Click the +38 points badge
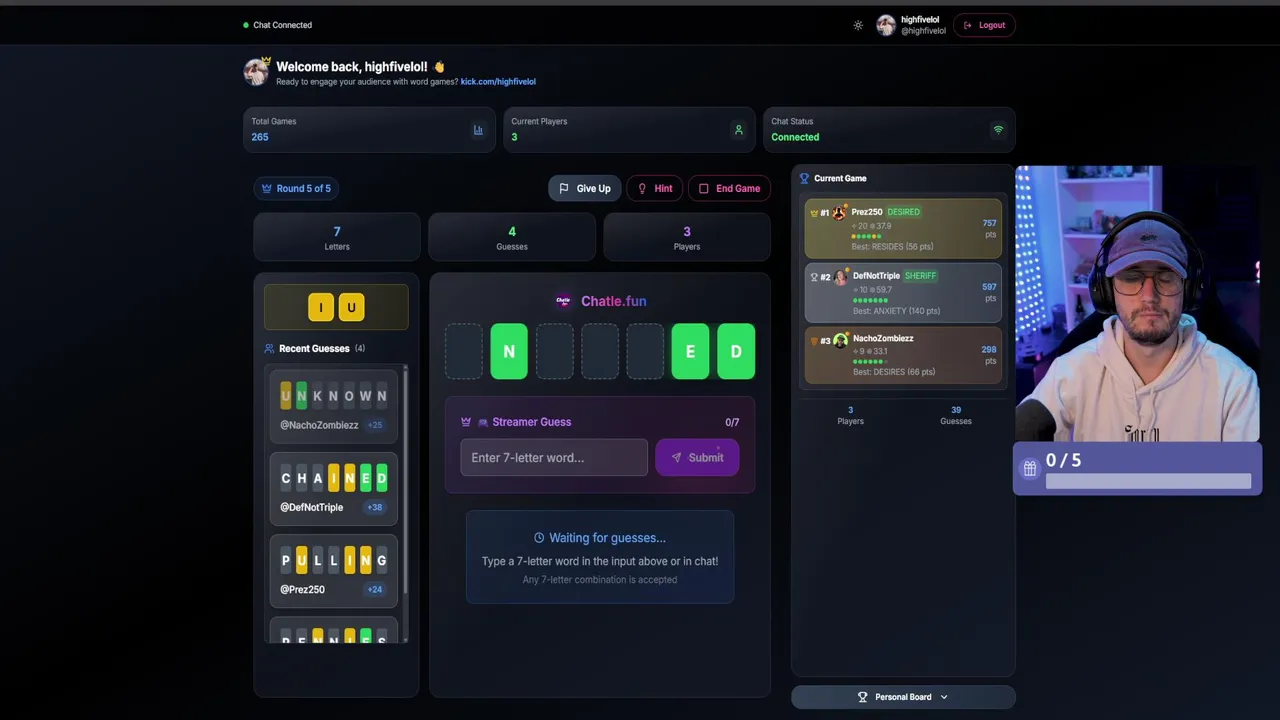The height and width of the screenshot is (720, 1280). [375, 507]
